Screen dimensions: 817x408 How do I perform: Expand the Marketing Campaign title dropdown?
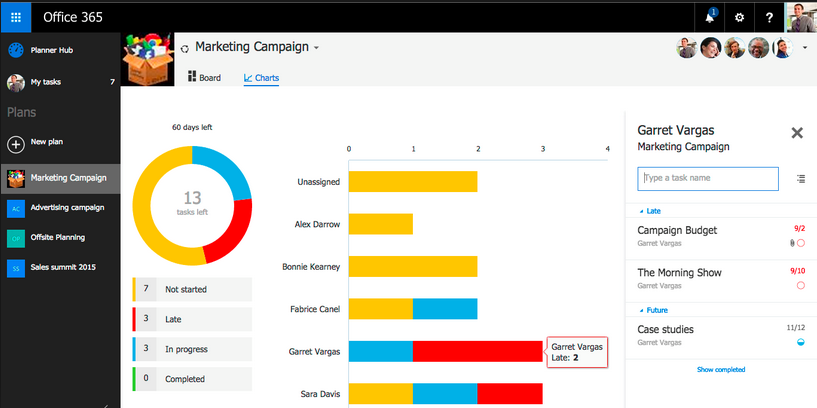317,48
